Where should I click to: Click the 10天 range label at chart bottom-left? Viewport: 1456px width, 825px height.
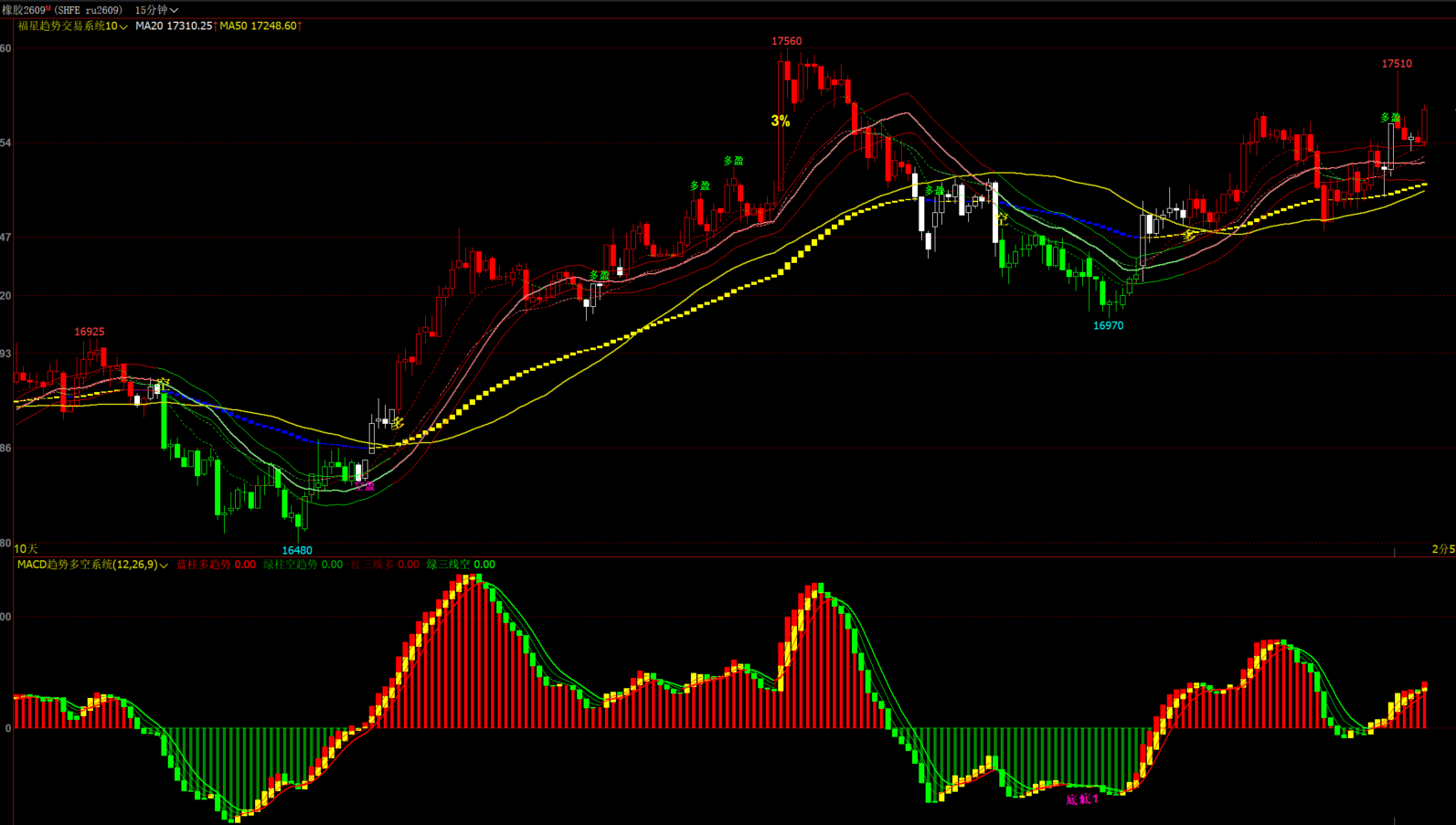click(x=27, y=549)
